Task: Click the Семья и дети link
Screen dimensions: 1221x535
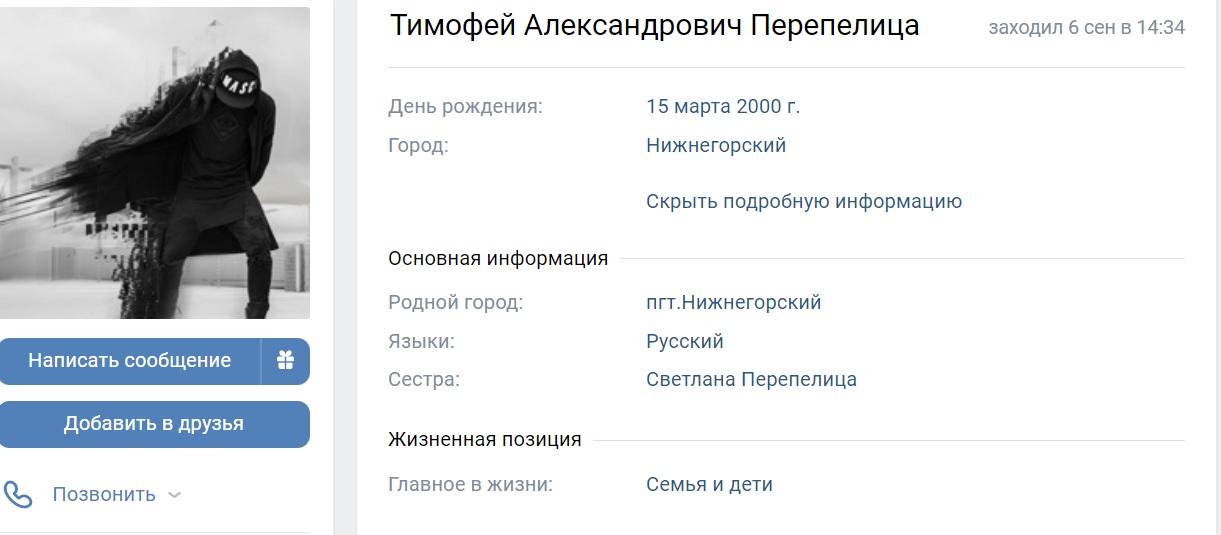Action: click(x=709, y=485)
